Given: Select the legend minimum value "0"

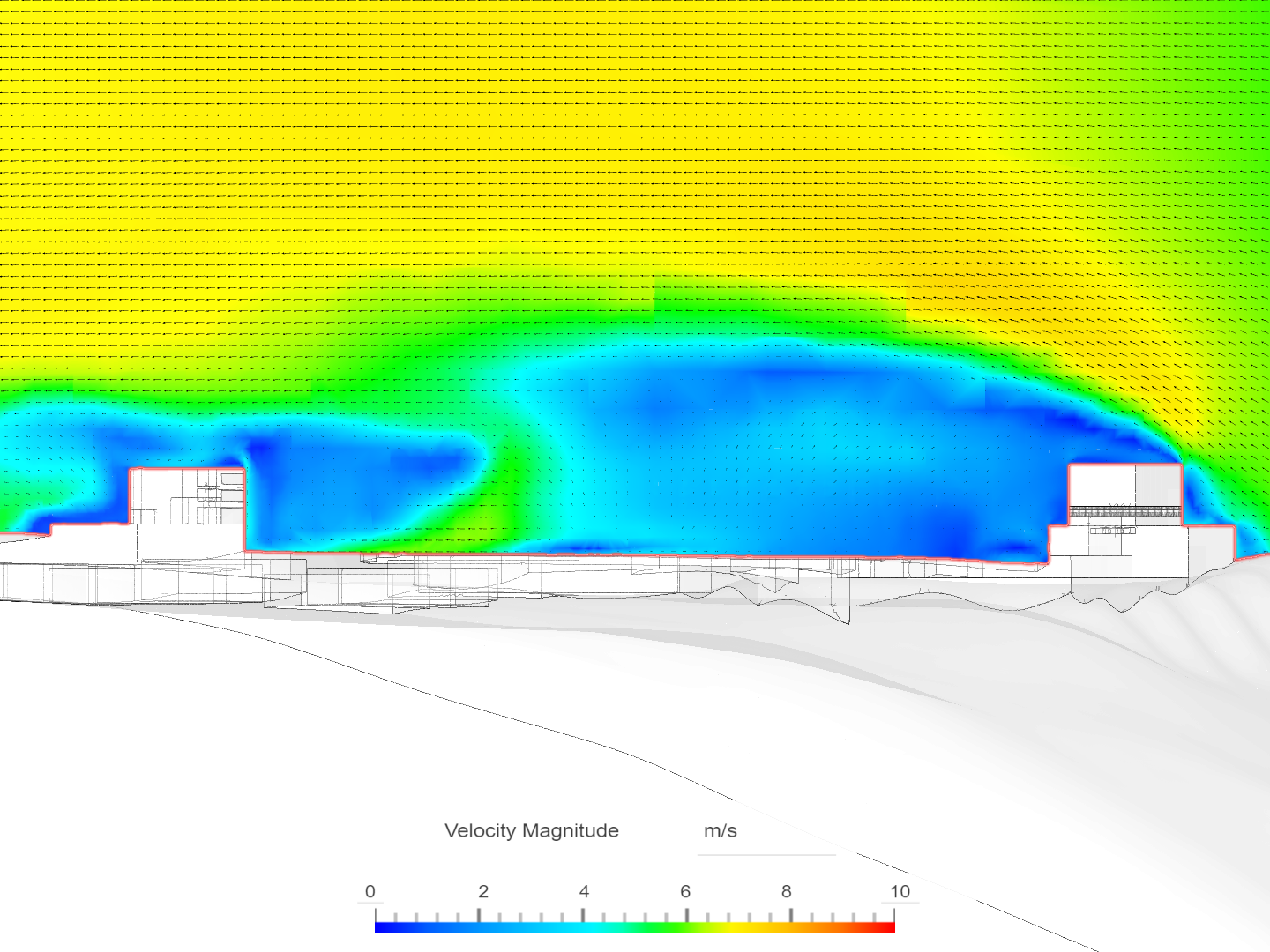Looking at the screenshot, I should click(x=370, y=891).
